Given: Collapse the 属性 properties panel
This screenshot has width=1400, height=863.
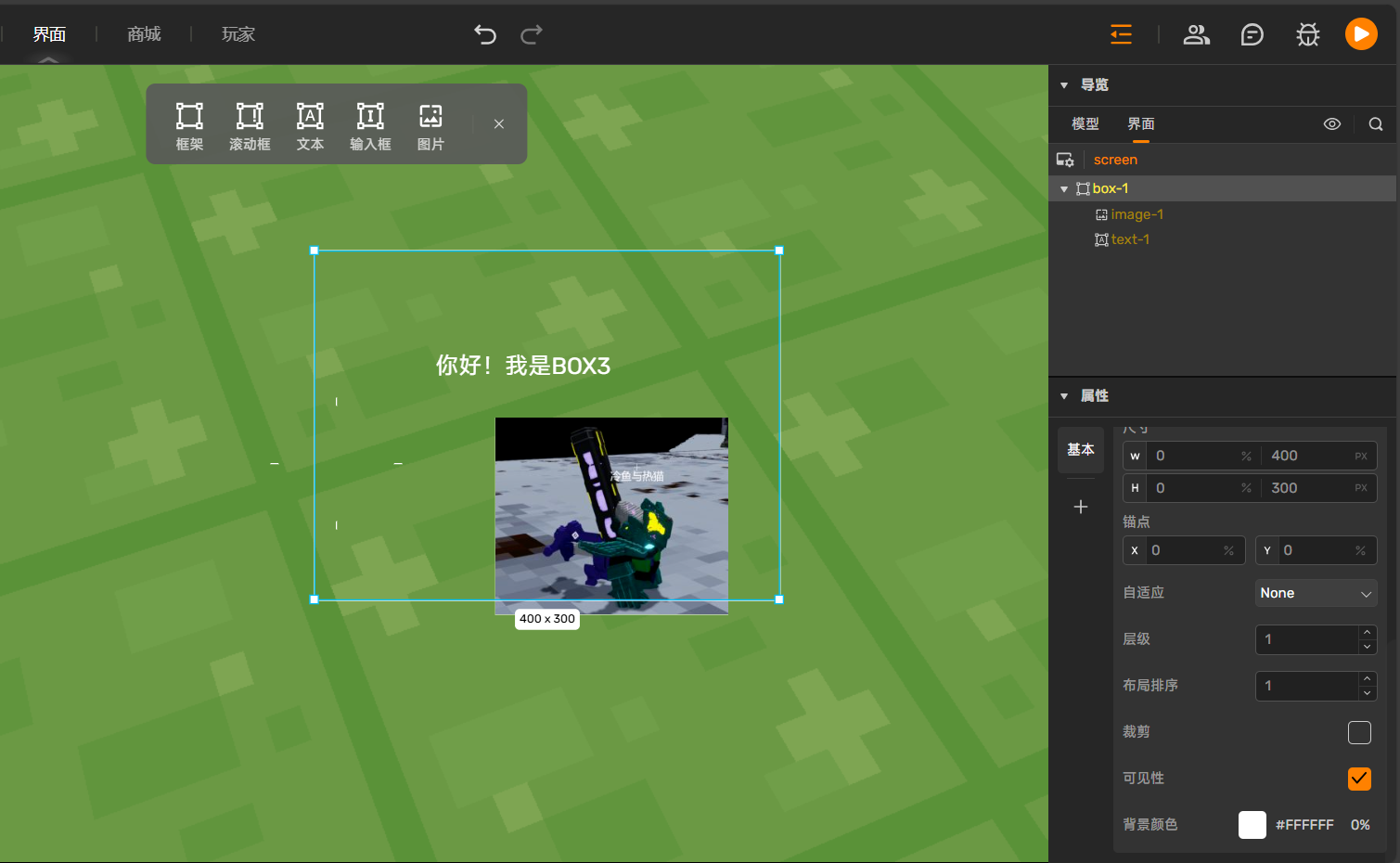Looking at the screenshot, I should [x=1064, y=396].
